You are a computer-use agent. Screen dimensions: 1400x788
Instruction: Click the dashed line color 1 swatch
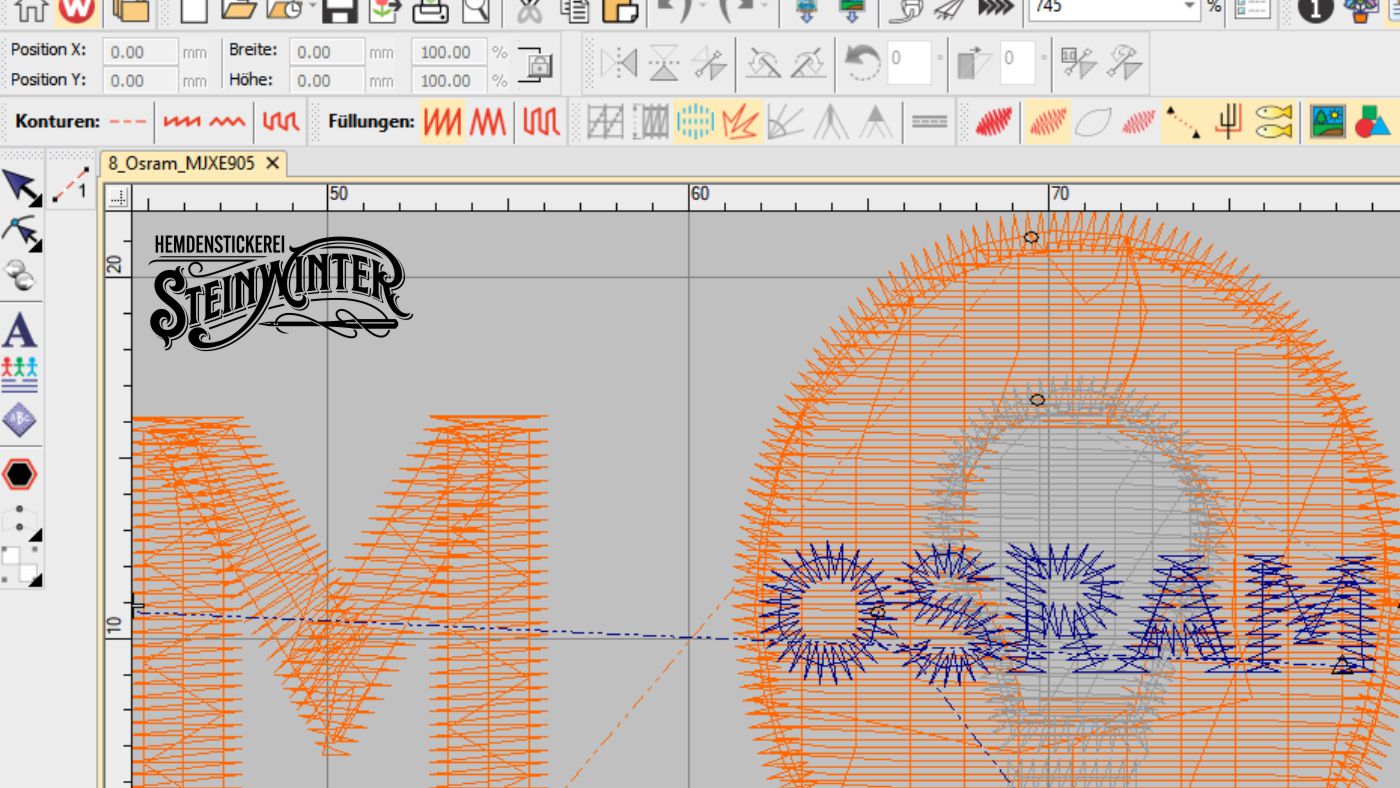[x=70, y=183]
